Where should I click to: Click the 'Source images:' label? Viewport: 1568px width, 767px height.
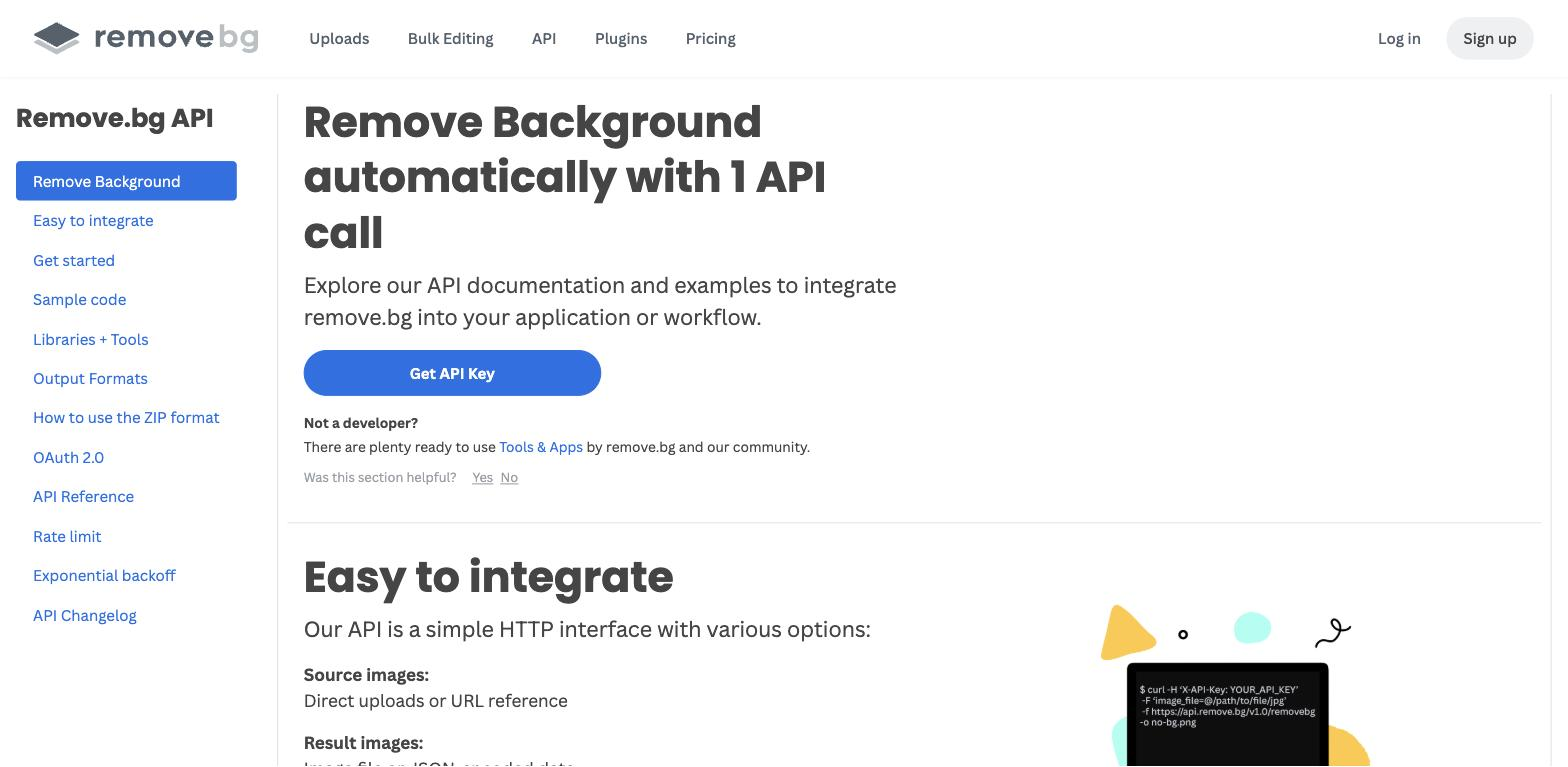(366, 675)
